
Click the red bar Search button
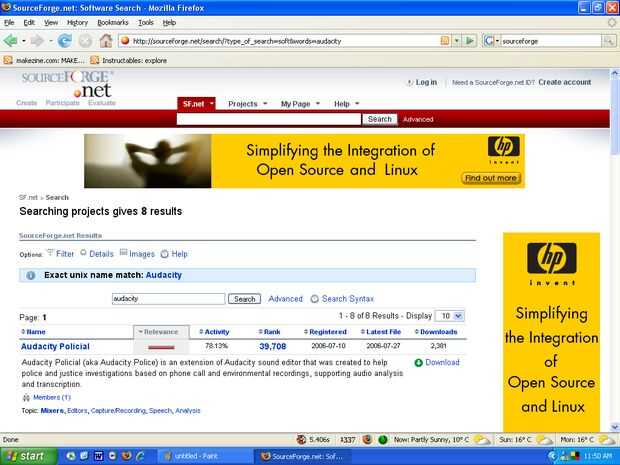pyautogui.click(x=380, y=119)
